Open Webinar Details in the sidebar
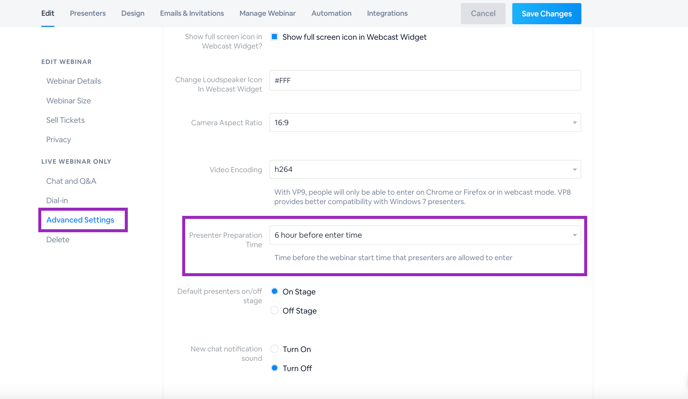This screenshot has width=688, height=399. point(74,81)
